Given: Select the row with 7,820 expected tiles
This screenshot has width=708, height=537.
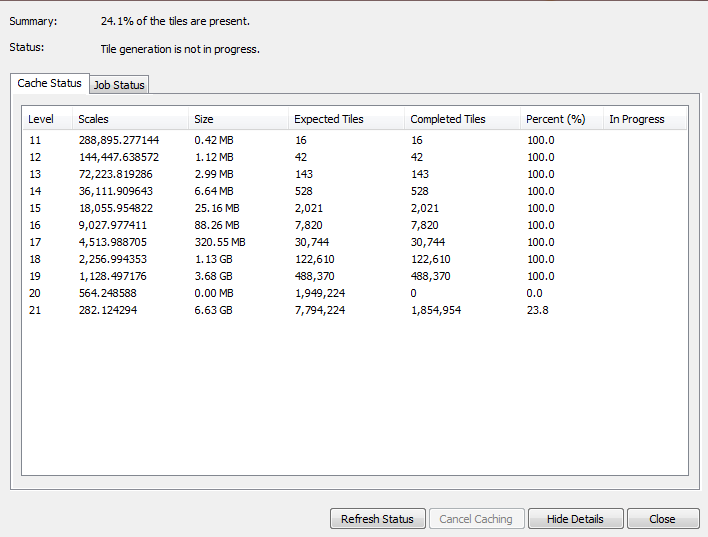Looking at the screenshot, I should (355, 225).
